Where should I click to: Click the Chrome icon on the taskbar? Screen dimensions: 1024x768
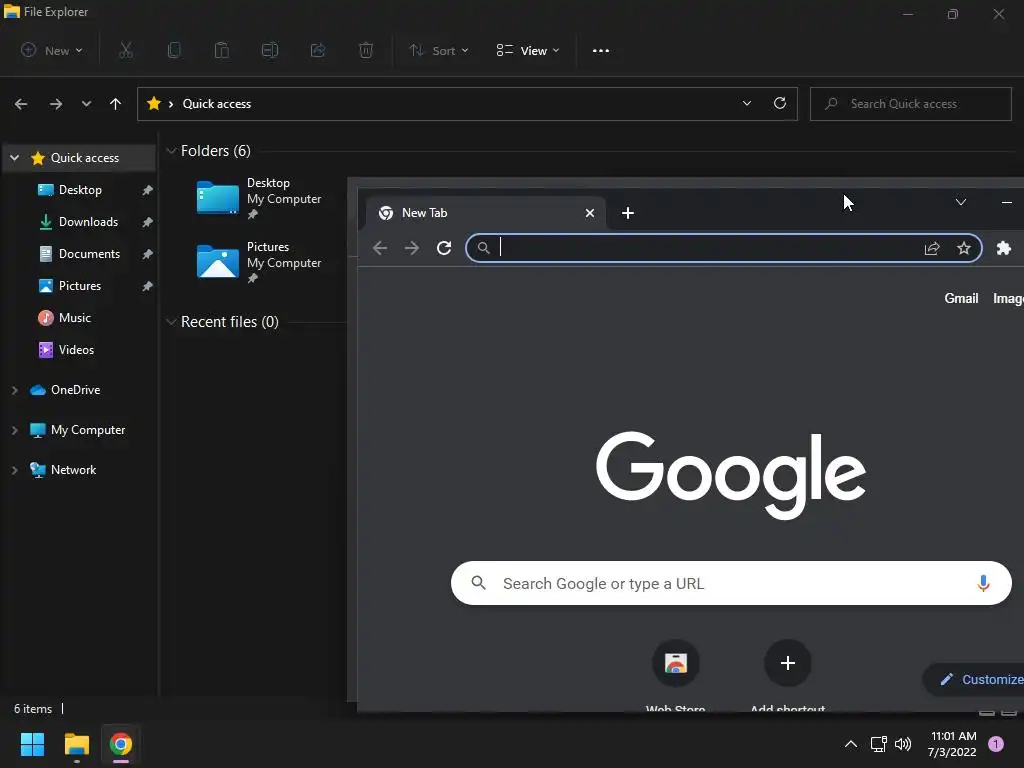tap(121, 744)
